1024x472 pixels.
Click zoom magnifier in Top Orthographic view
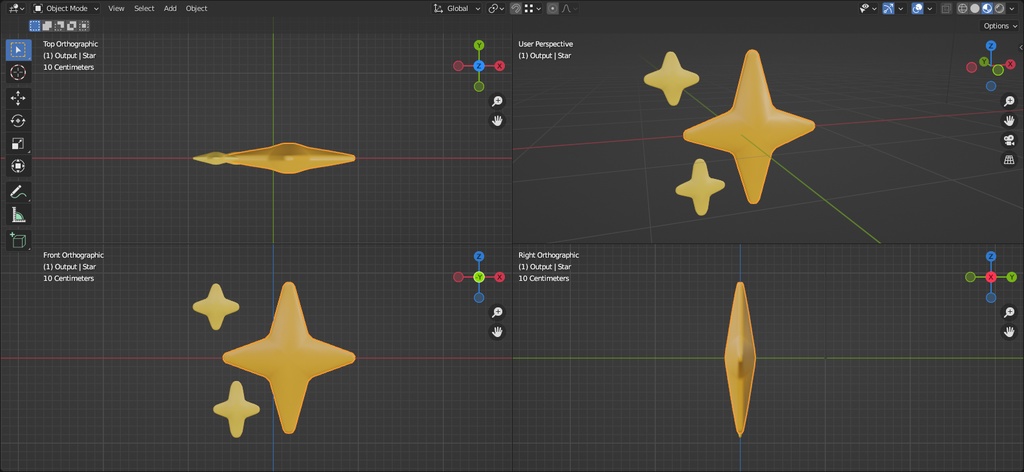pyautogui.click(x=497, y=101)
